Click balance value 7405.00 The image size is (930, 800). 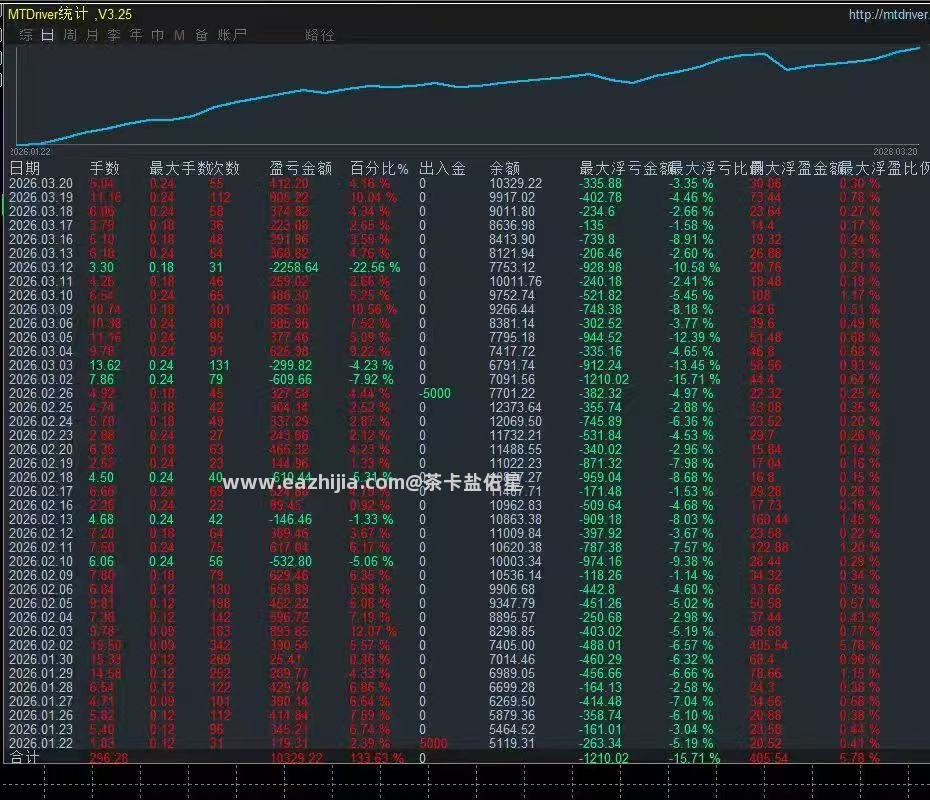coord(512,645)
